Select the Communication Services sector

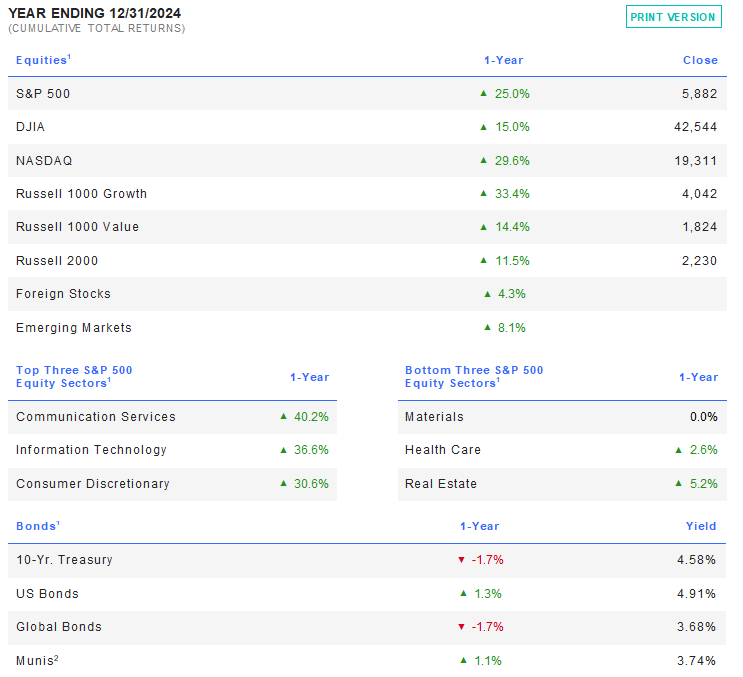(96, 417)
